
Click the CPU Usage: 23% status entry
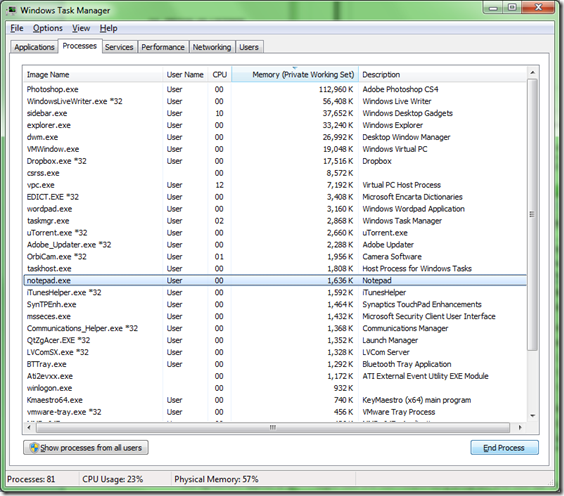(113, 479)
